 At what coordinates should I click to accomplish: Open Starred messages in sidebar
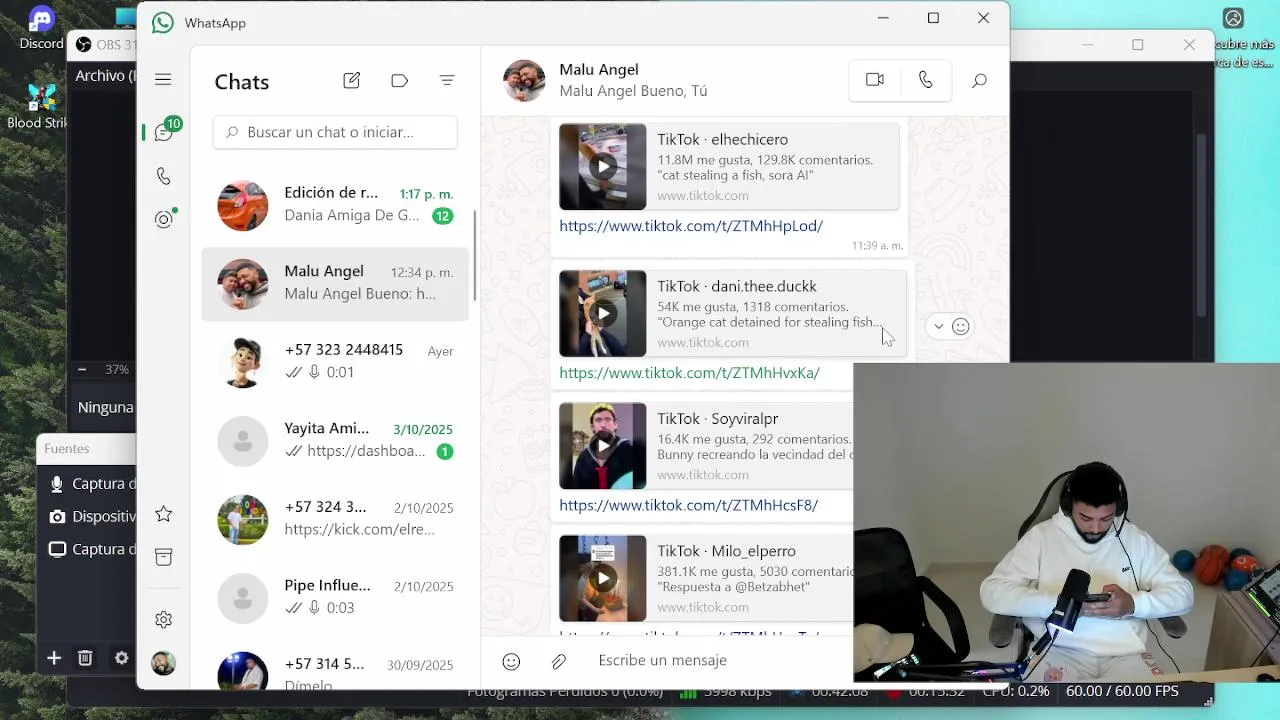click(163, 514)
